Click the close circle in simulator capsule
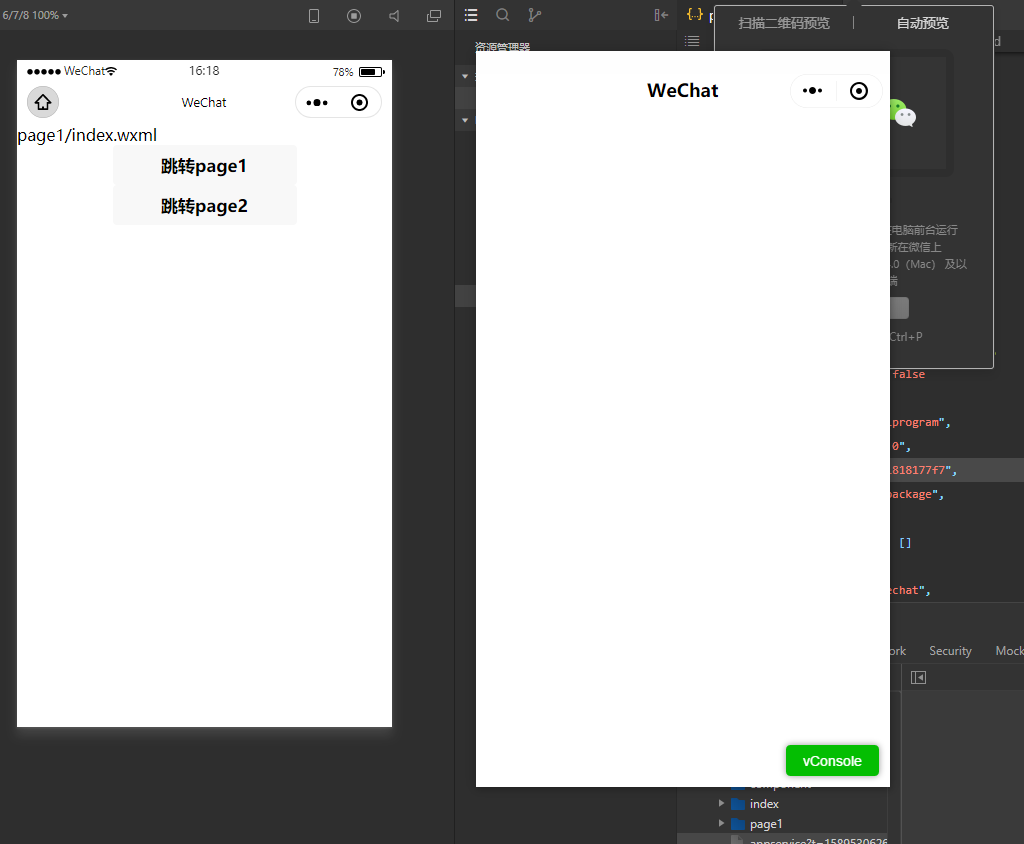The height and width of the screenshot is (844, 1024). 359,103
